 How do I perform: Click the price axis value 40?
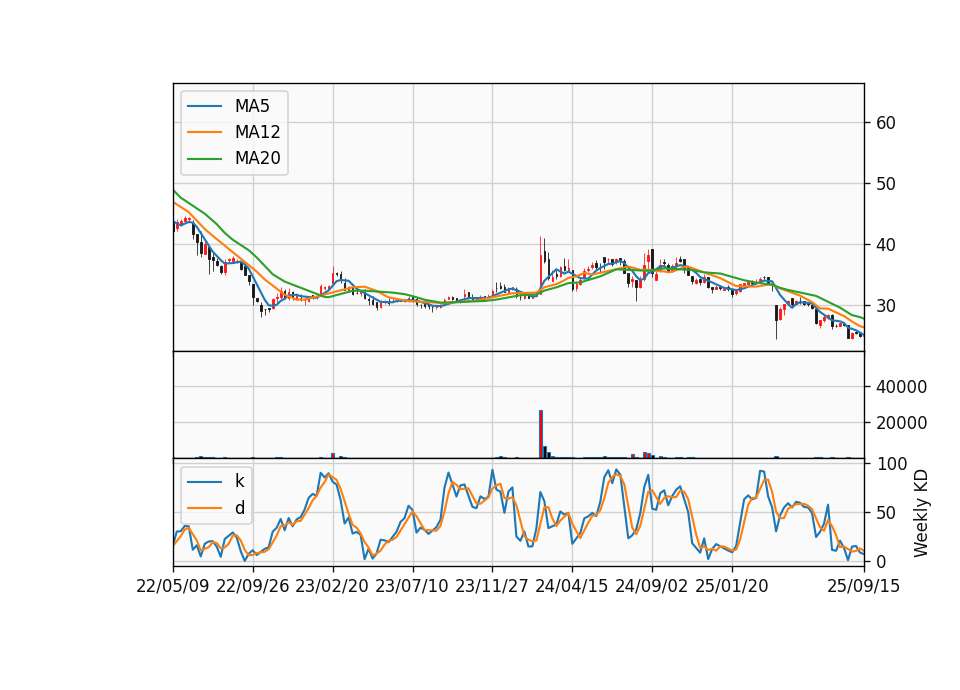[885, 245]
